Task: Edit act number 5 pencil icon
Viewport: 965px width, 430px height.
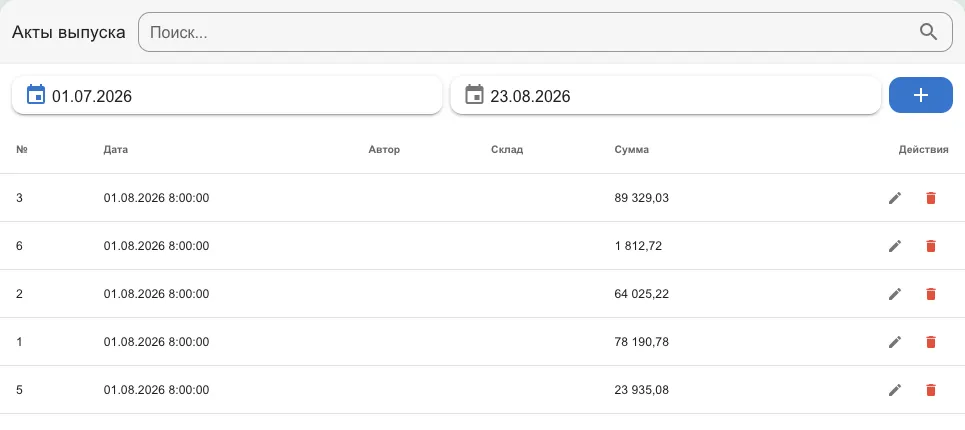Action: click(895, 390)
